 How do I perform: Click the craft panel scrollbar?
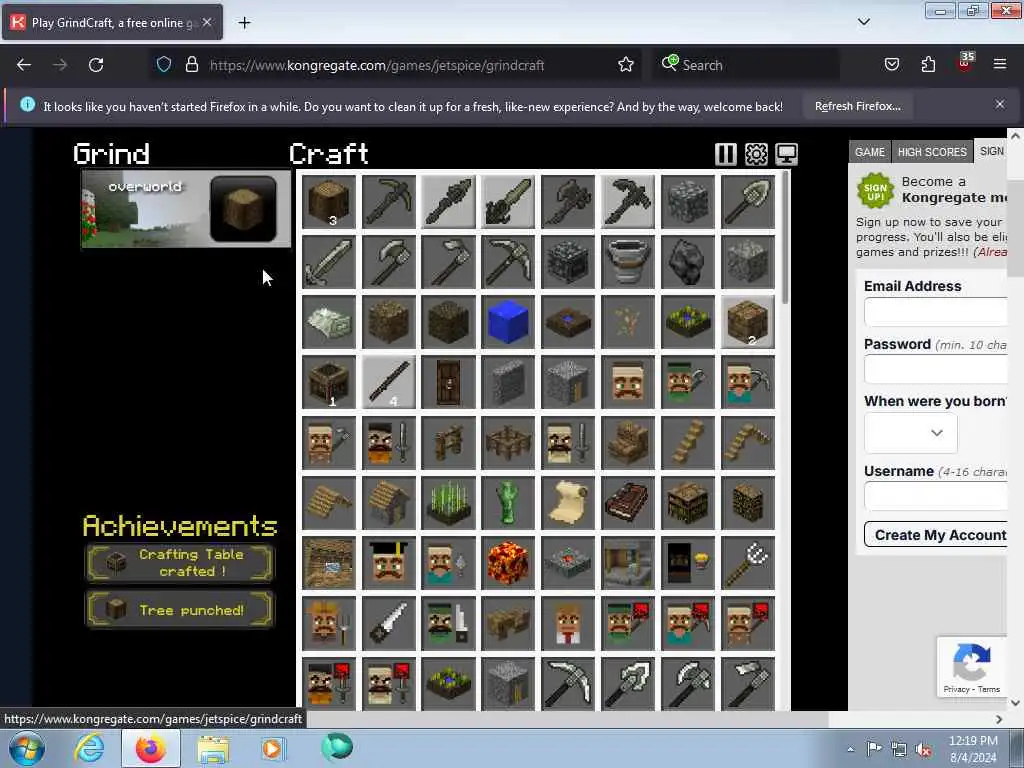[785, 237]
